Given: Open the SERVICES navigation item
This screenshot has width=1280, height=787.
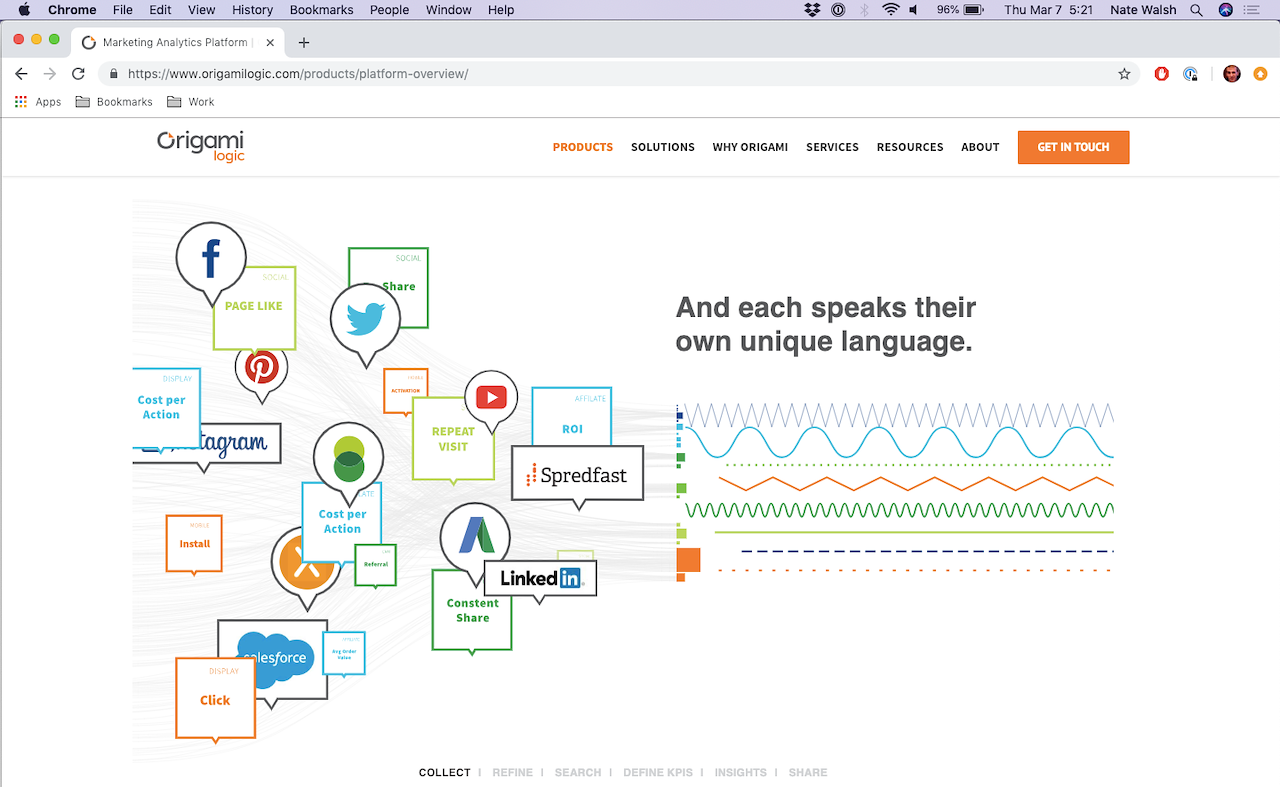Looking at the screenshot, I should pyautogui.click(x=832, y=147).
